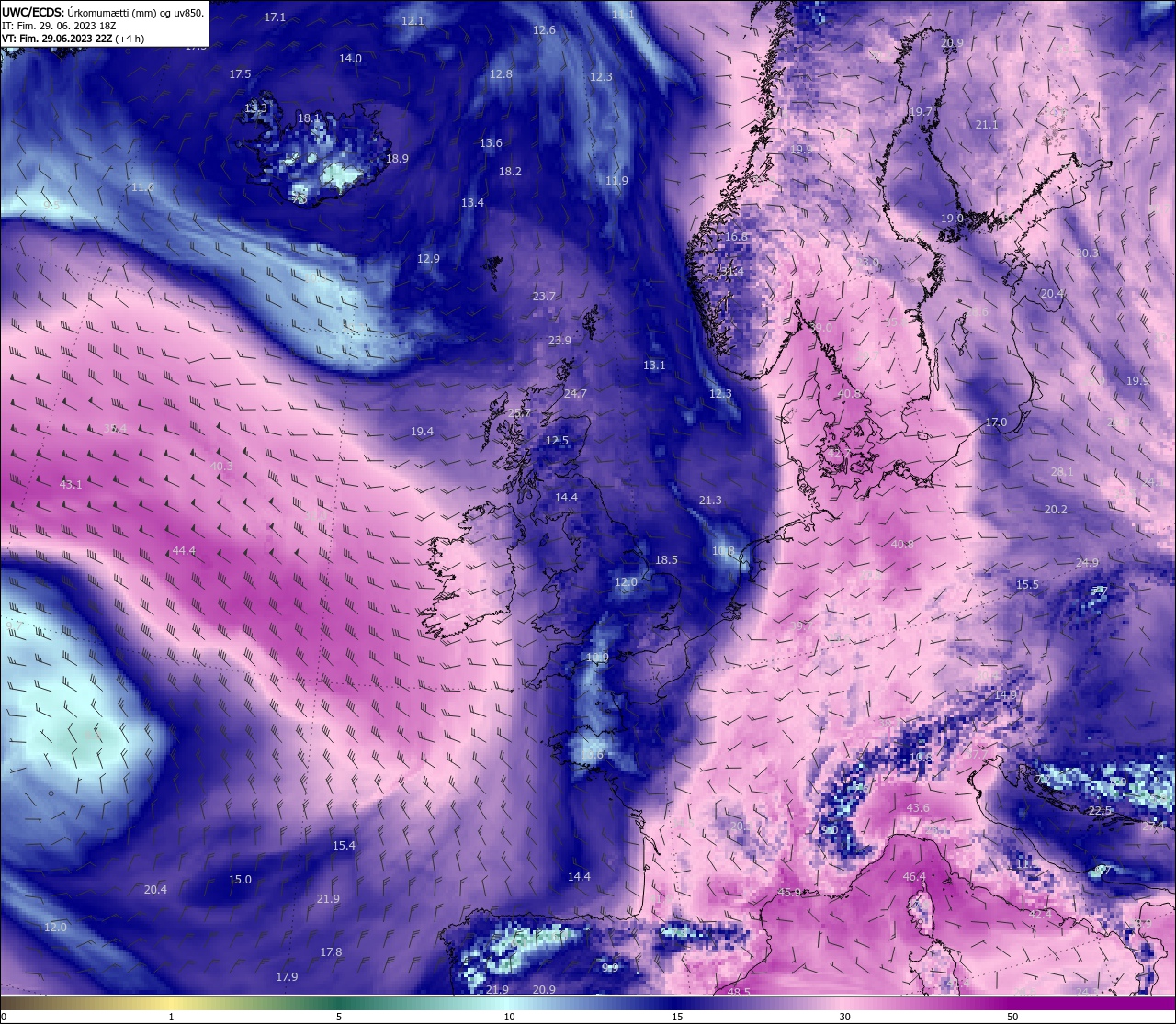The image size is (1176, 1024).
Task: Click the 13.6 value label
Action: click(491, 143)
